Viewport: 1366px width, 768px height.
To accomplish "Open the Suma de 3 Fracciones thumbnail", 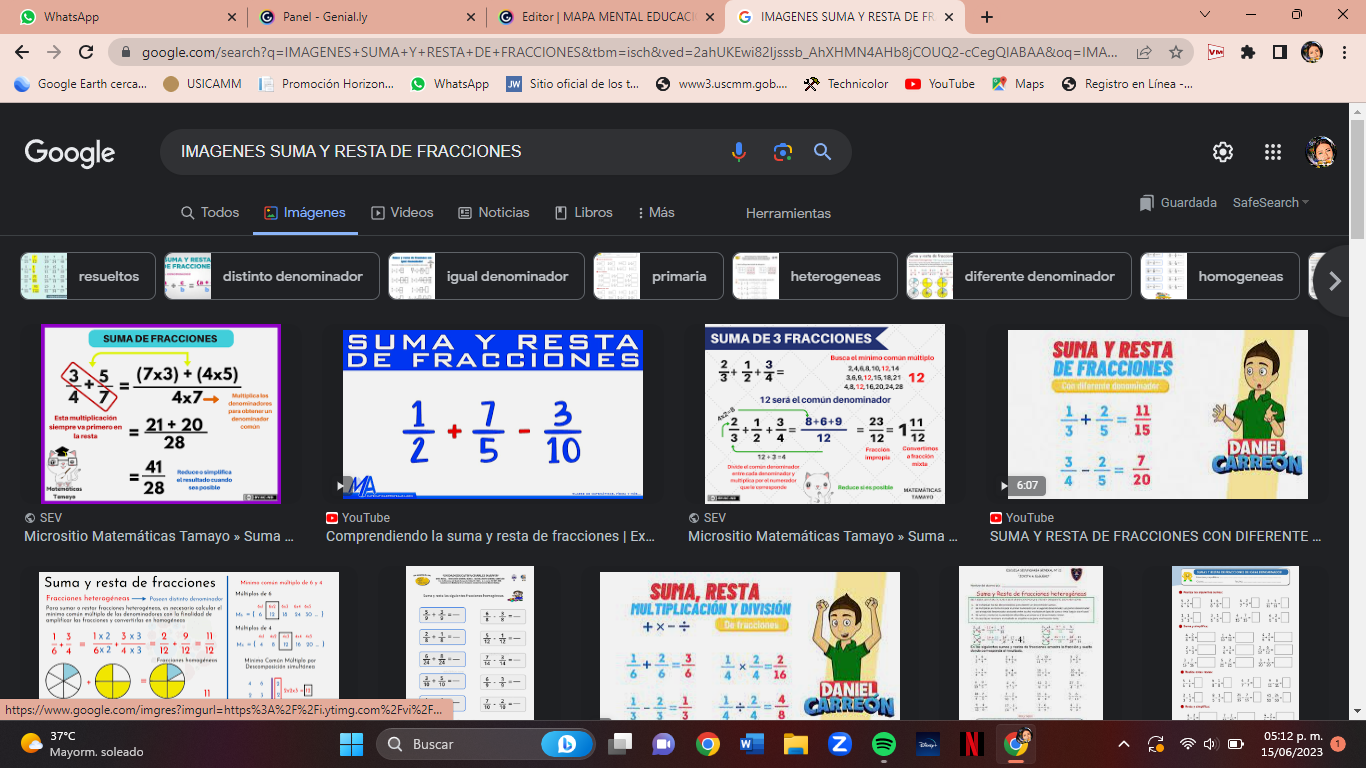I will coord(824,414).
